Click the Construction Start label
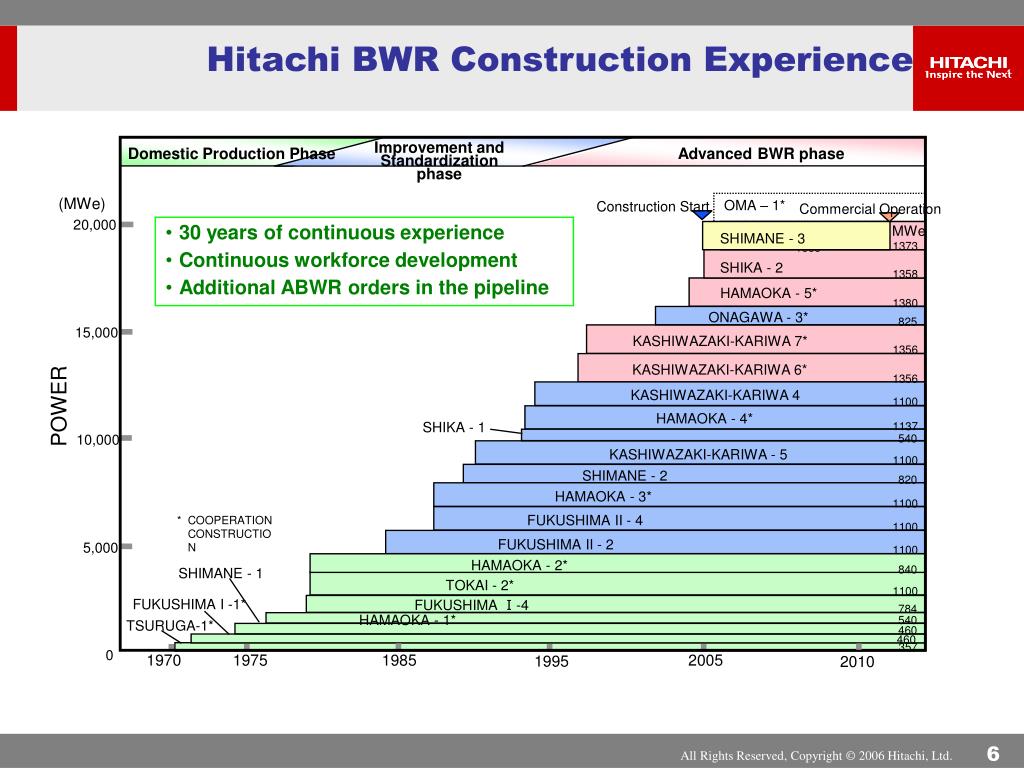 652,206
